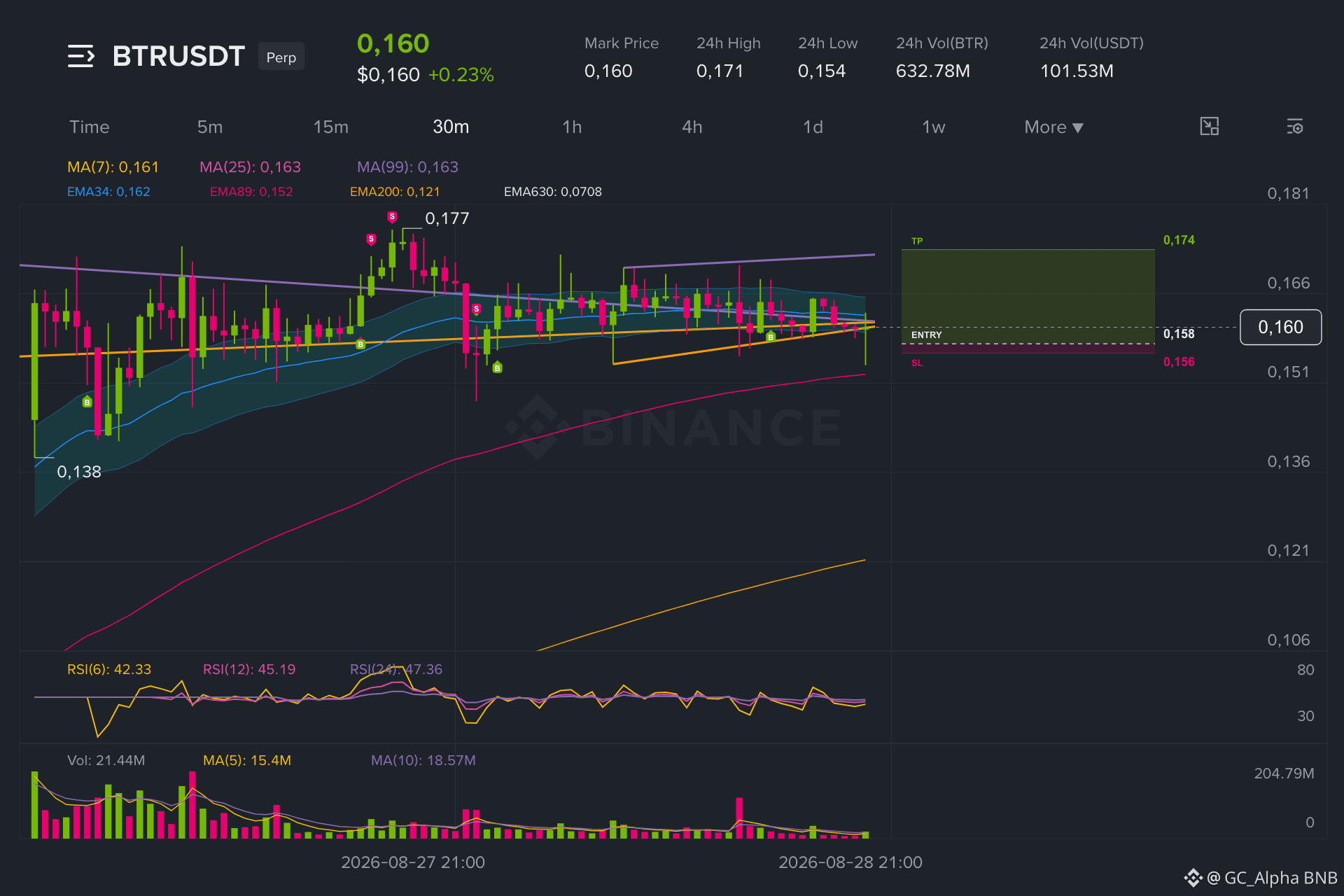1344x896 pixels.
Task: Switch to the 4h interval
Action: [692, 127]
